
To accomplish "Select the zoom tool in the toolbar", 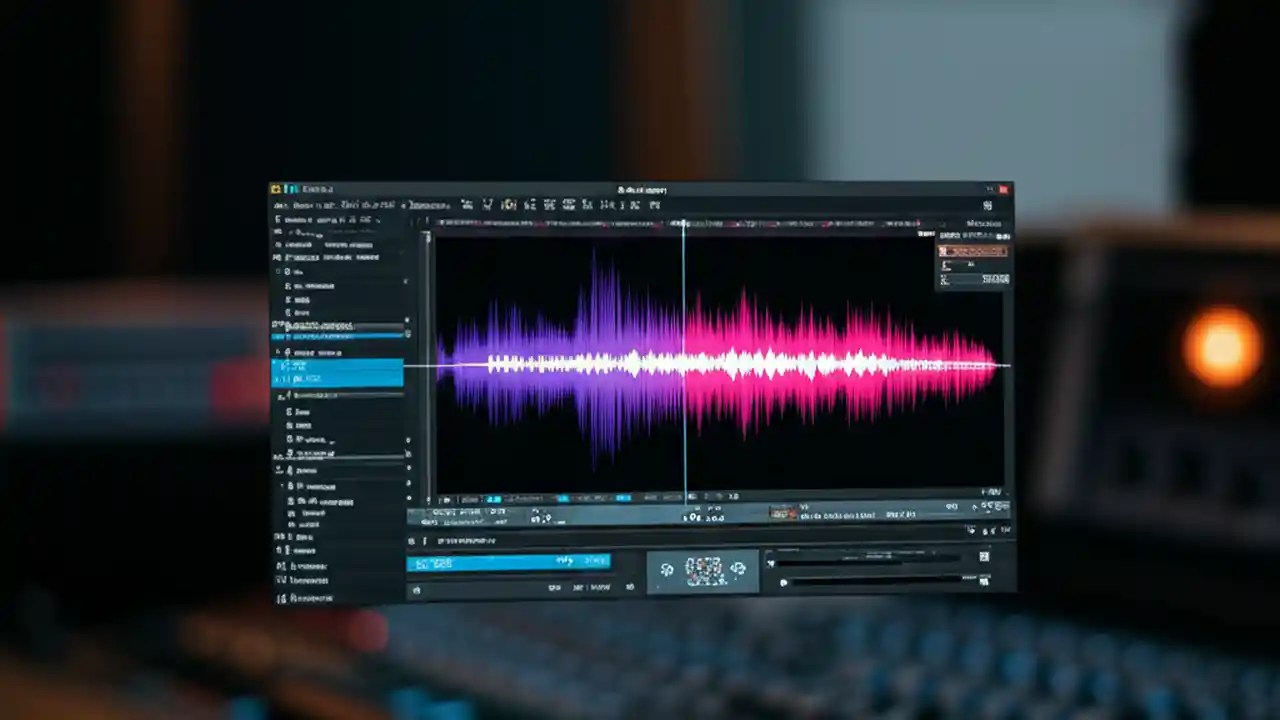I will (x=509, y=205).
